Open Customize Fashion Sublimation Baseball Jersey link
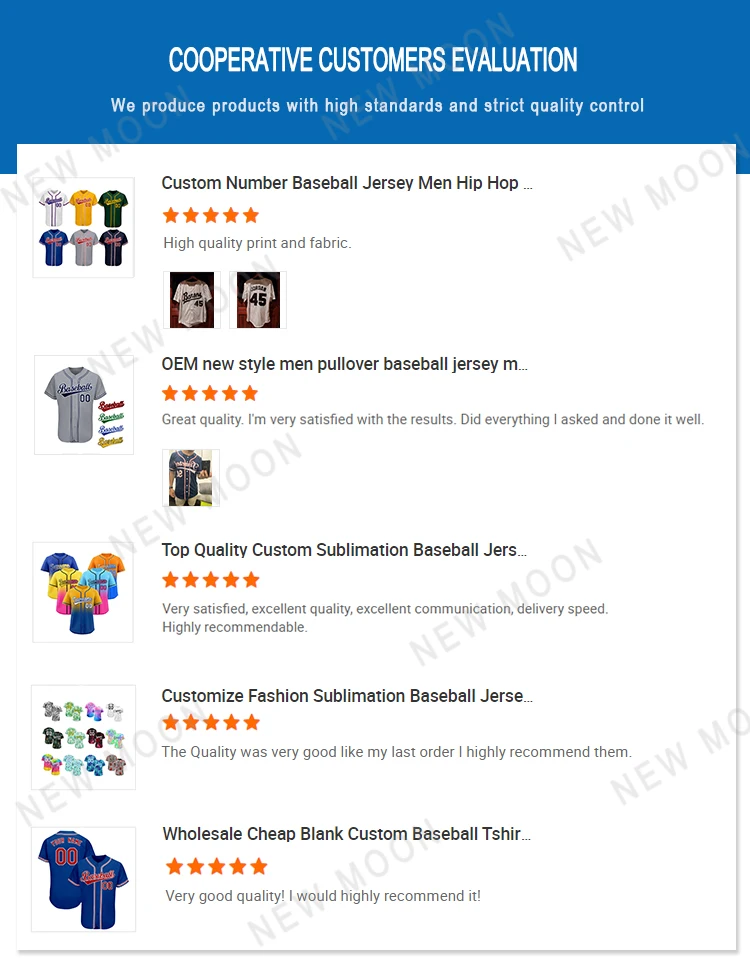This screenshot has height=968, width=750. coord(347,696)
